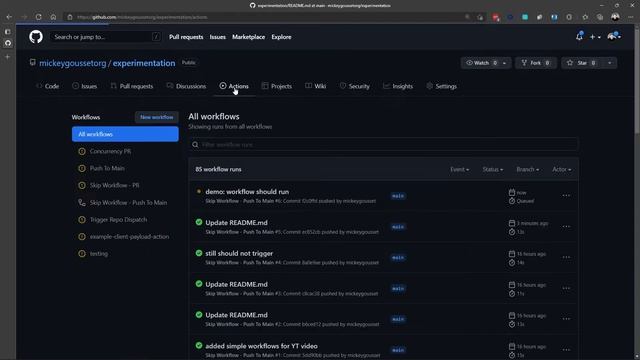Open the Actions tab
This screenshot has height=360, width=640.
point(234,86)
